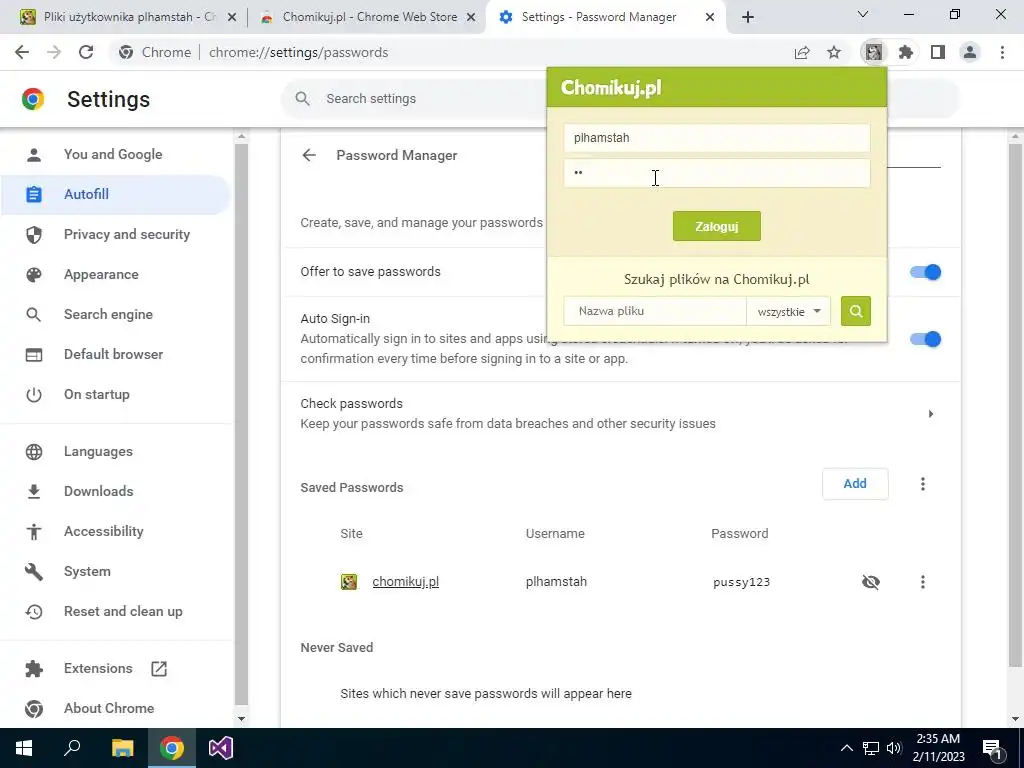Expand the Check passwords section
The height and width of the screenshot is (768, 1024).
tap(931, 413)
